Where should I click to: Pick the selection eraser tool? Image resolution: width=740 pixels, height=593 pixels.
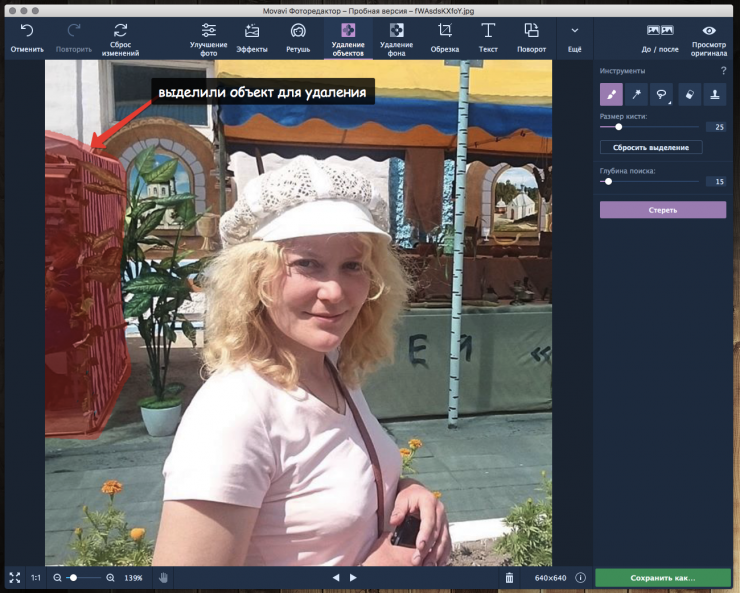pos(689,94)
